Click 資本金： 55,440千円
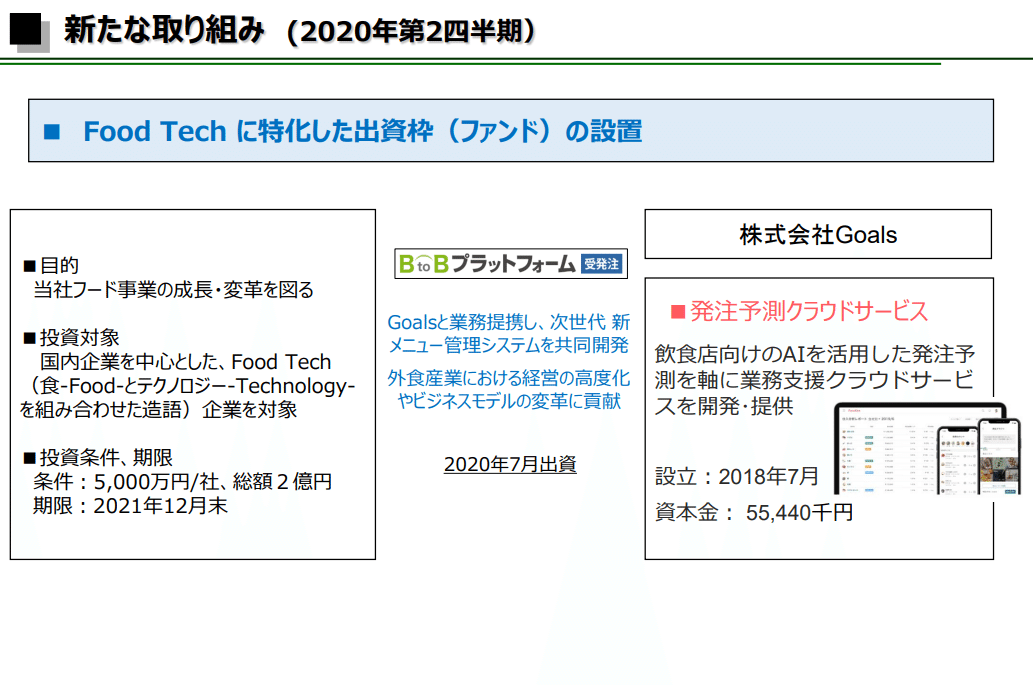 click(x=754, y=512)
